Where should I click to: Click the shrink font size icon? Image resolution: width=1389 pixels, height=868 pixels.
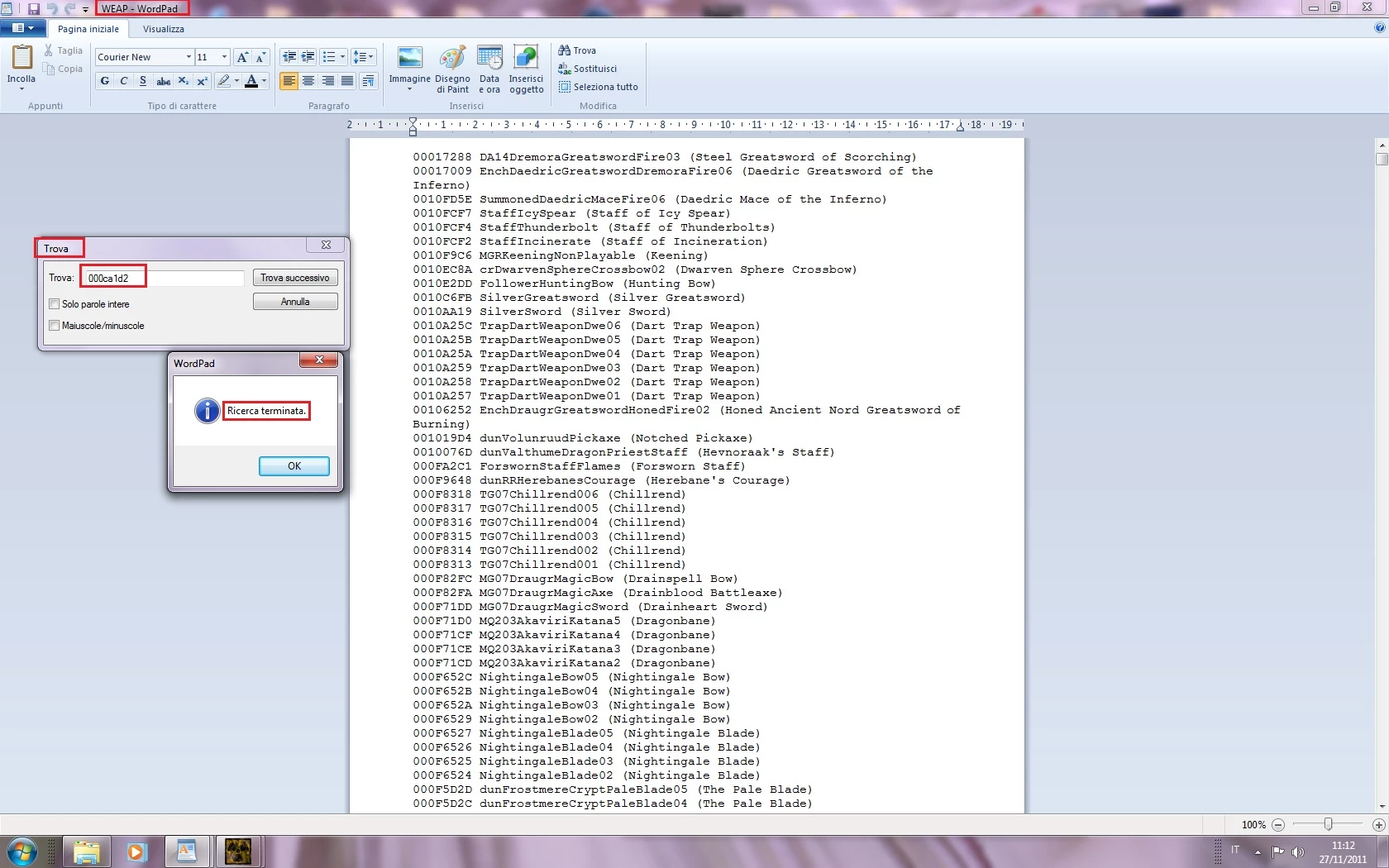tap(260, 57)
